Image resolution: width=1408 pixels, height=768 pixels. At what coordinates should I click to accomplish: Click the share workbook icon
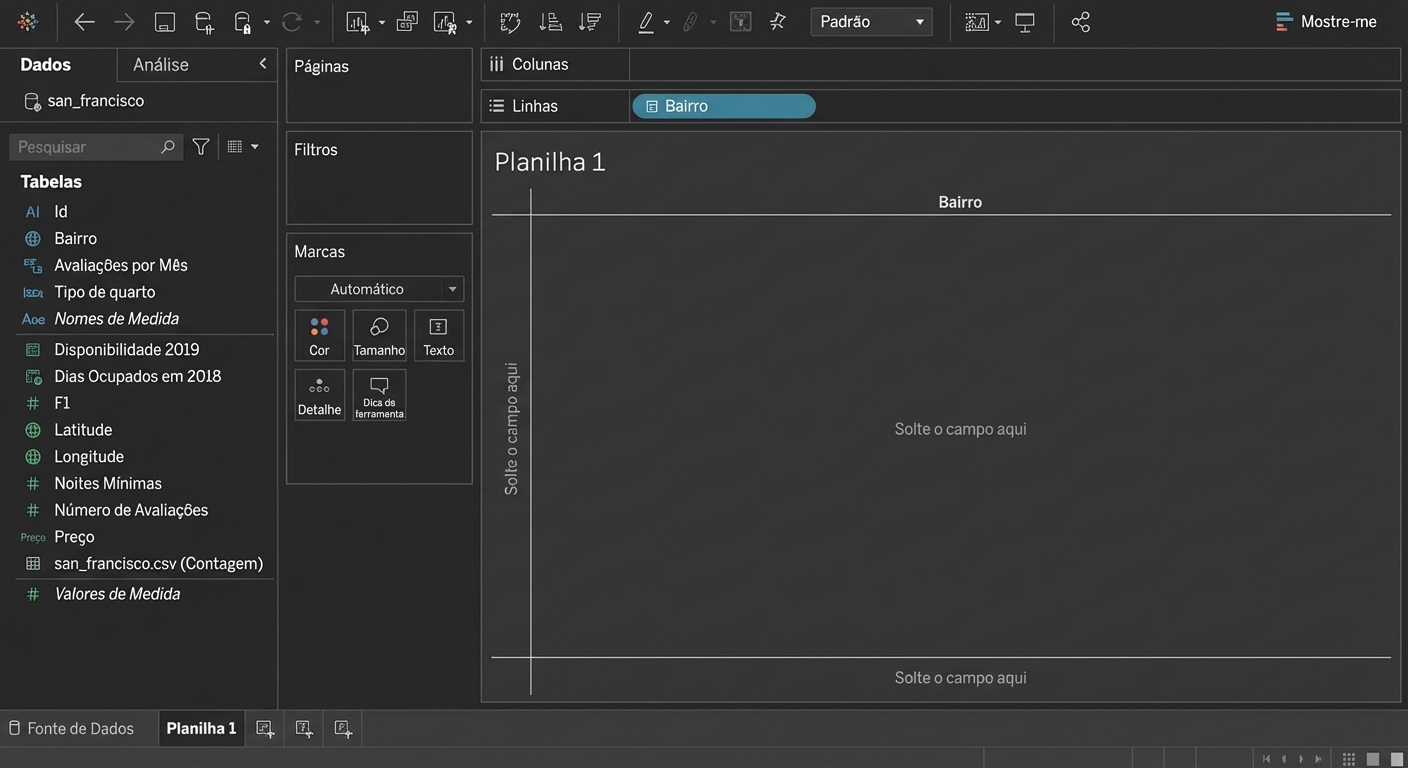pyautogui.click(x=1080, y=22)
